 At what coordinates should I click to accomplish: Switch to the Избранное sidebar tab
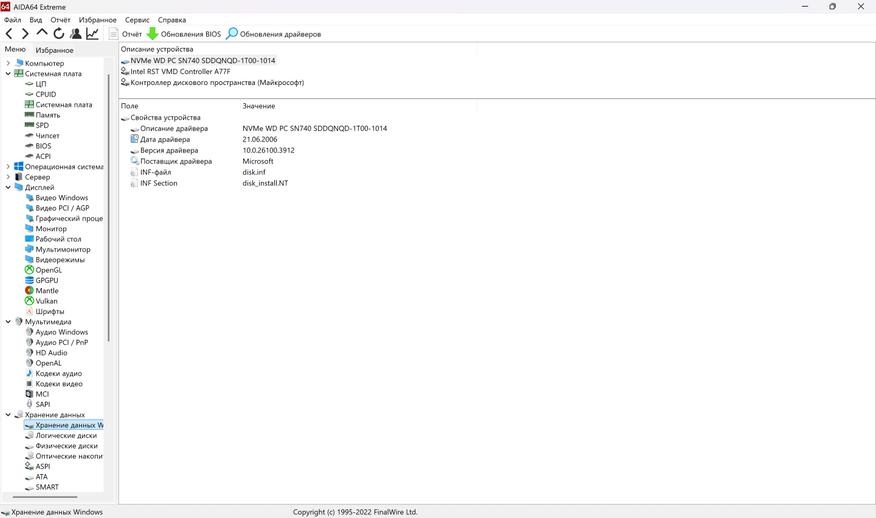pos(54,50)
